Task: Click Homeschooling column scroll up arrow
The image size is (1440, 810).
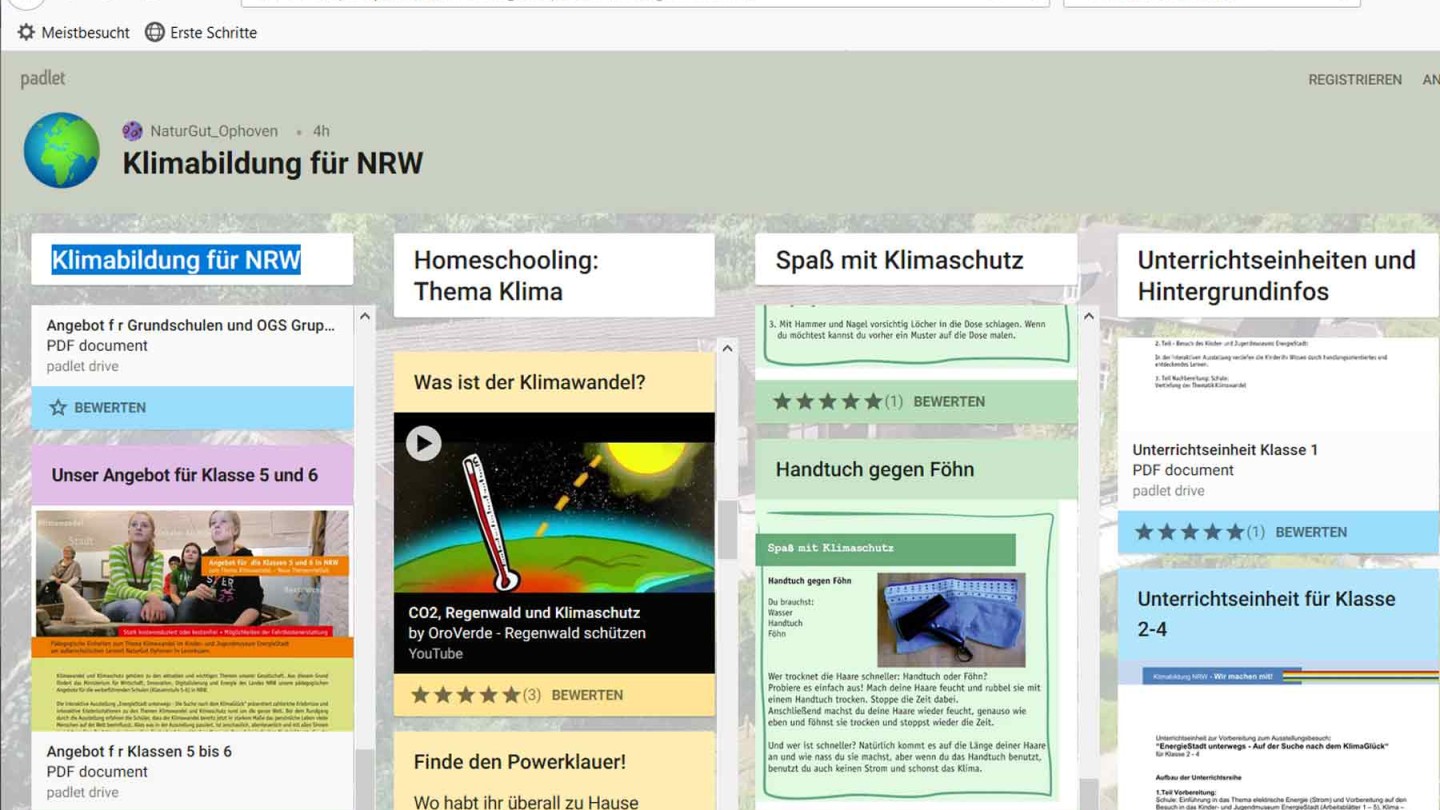Action: click(727, 348)
